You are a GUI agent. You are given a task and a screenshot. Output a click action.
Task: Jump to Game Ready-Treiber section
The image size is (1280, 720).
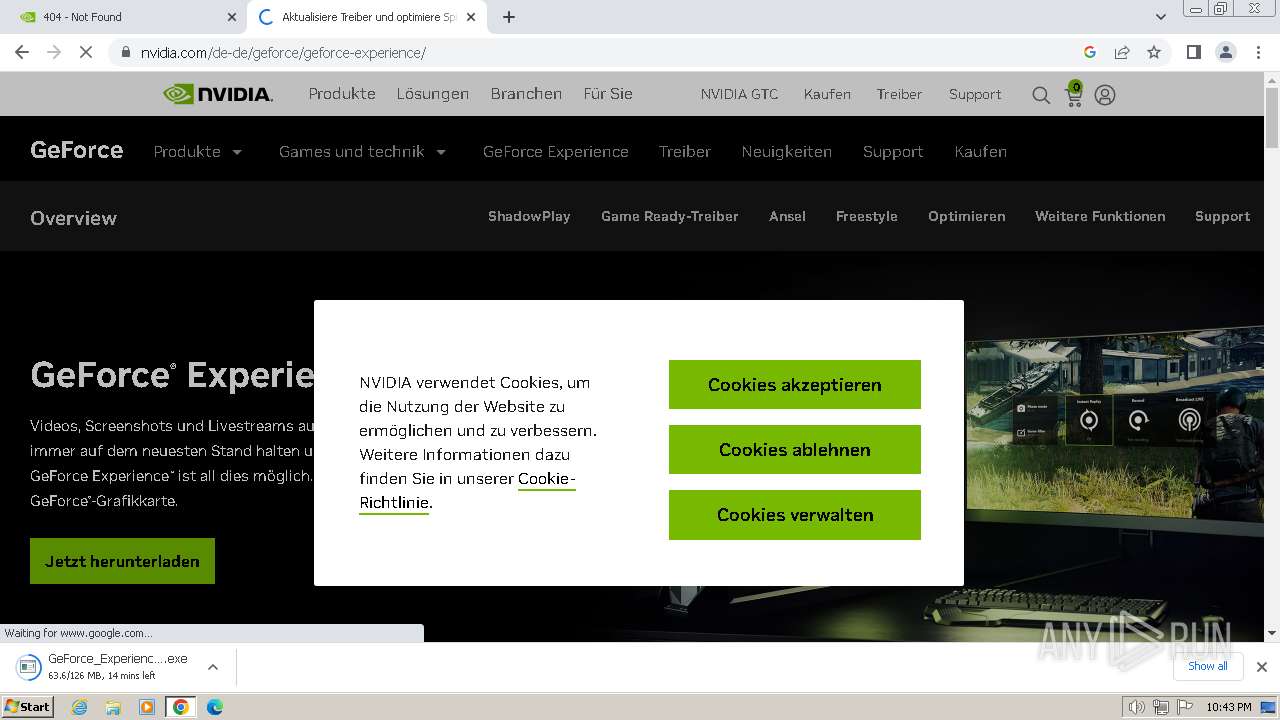pyautogui.click(x=670, y=216)
